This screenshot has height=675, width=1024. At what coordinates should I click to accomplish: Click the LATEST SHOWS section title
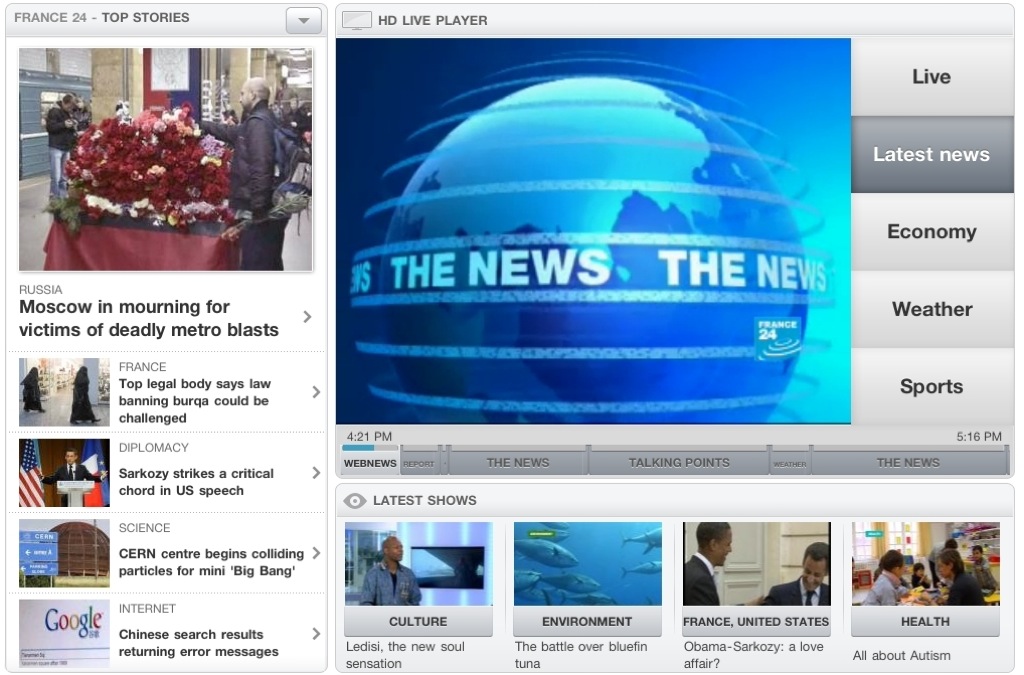tap(424, 501)
